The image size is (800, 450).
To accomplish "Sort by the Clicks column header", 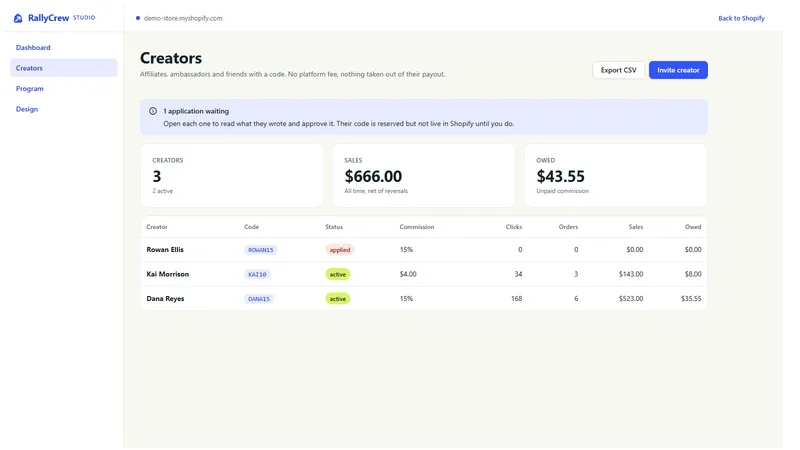I will (514, 227).
